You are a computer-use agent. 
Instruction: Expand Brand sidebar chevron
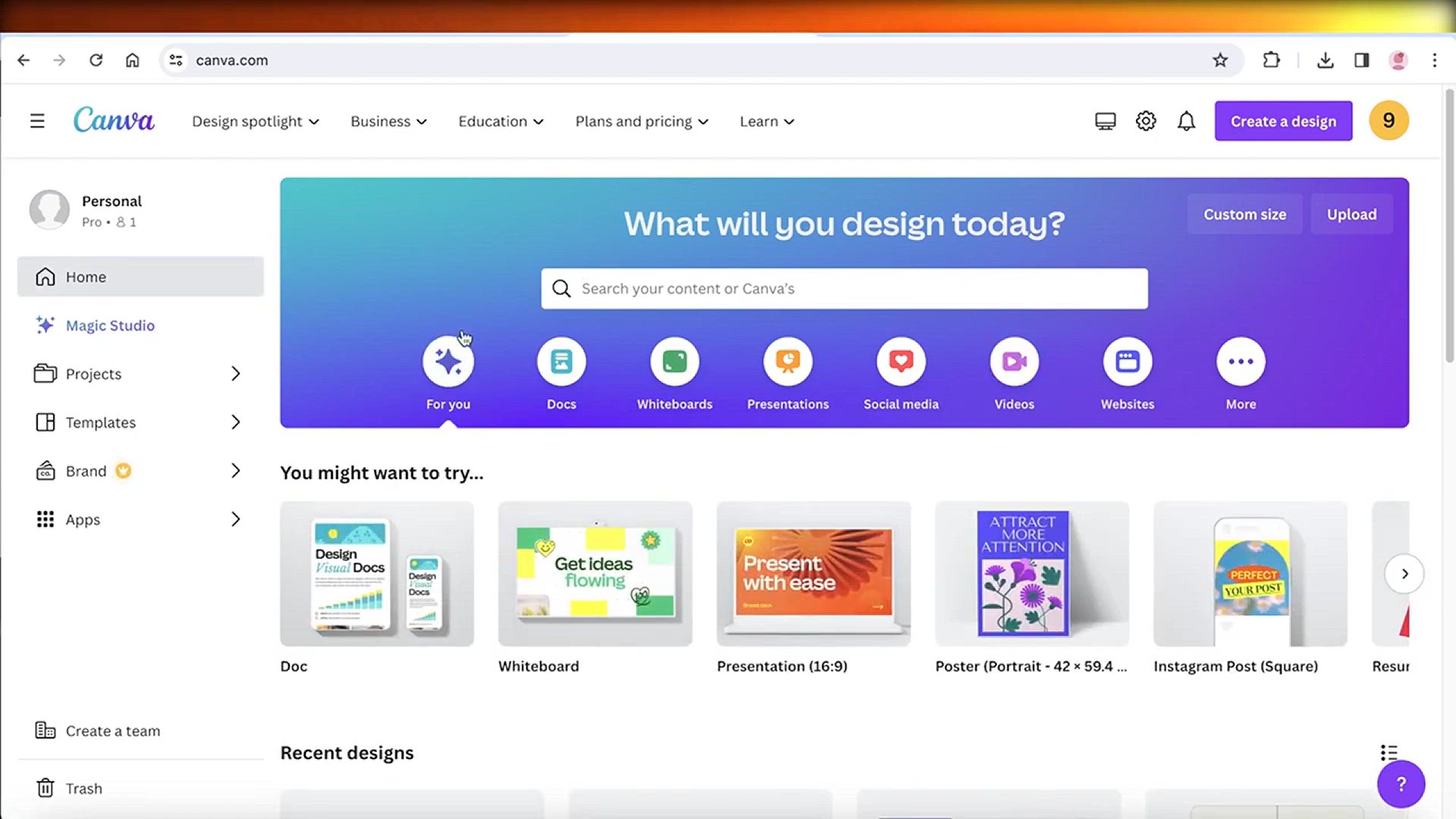tap(236, 471)
